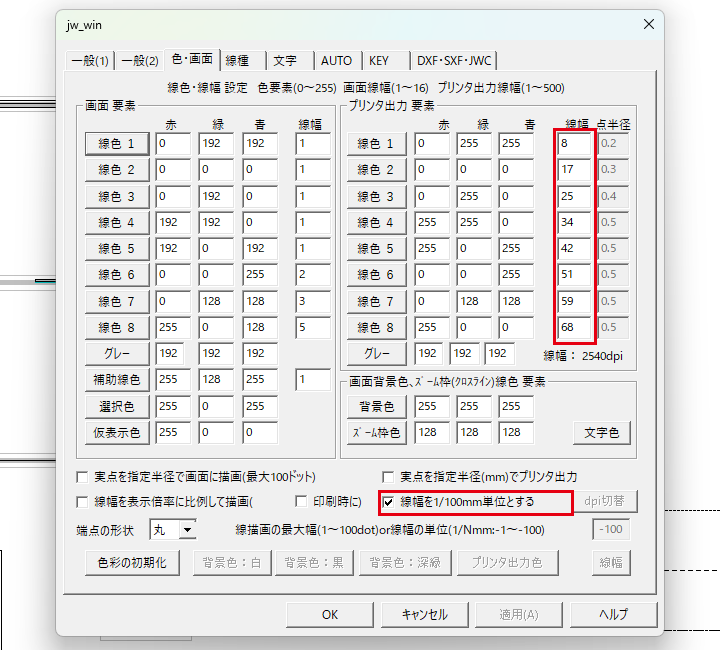The image size is (720, 650).
Task: Edit printer line width field for 線色 6
Action: pyautogui.click(x=574, y=275)
